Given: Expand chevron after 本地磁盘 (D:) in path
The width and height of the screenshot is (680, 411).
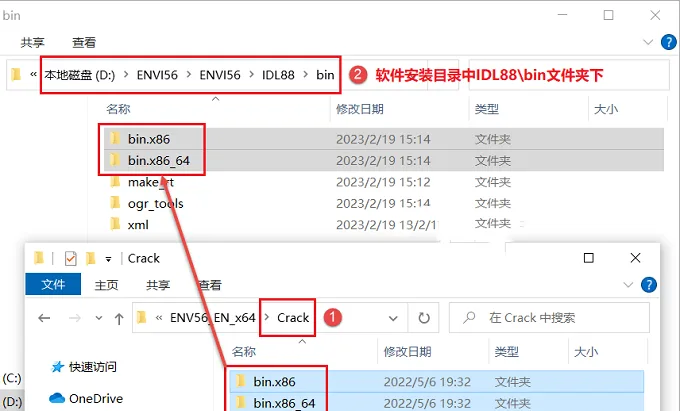Looking at the screenshot, I should point(126,75).
